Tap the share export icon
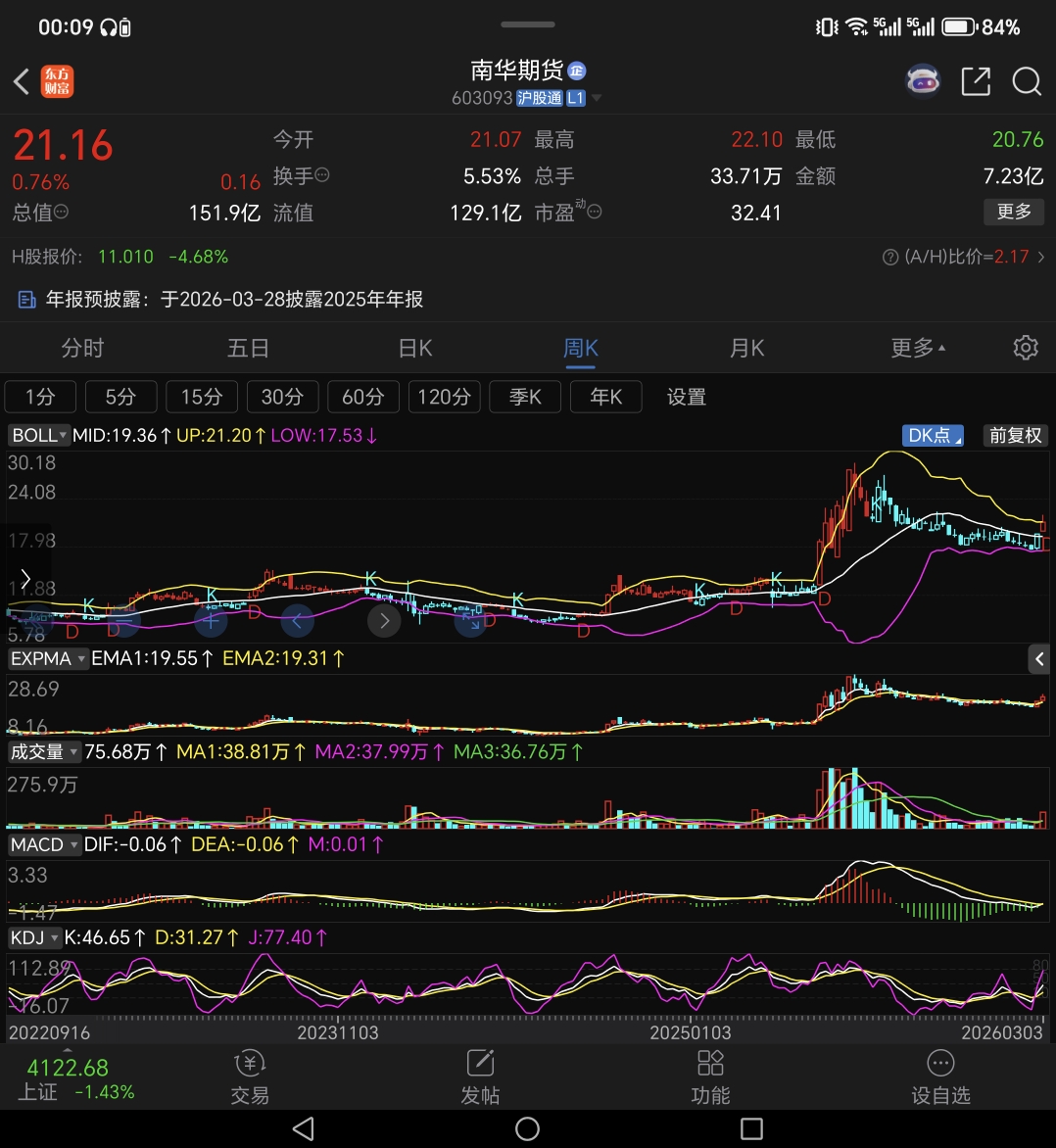 976,81
